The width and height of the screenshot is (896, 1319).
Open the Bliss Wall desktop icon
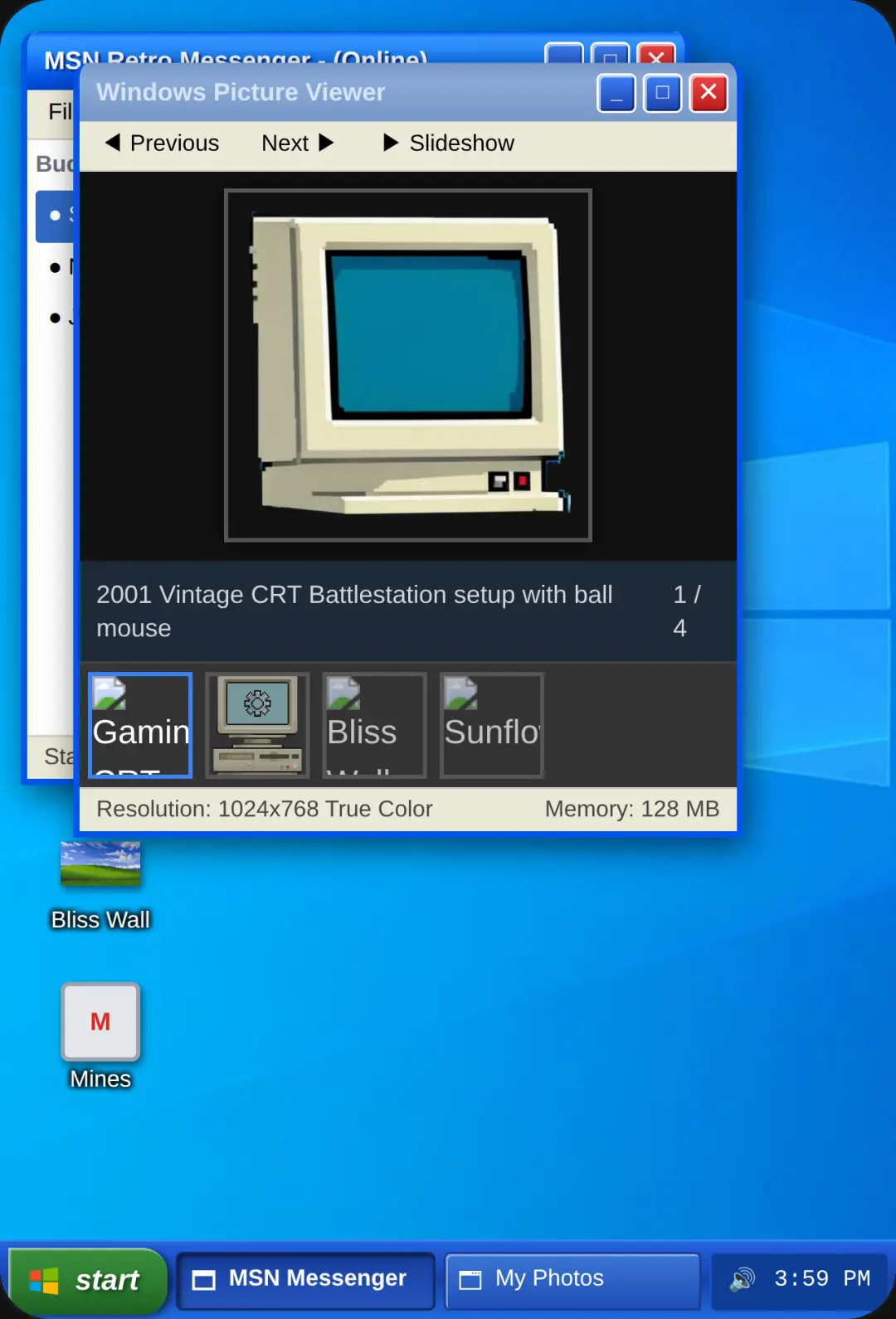[x=100, y=883]
